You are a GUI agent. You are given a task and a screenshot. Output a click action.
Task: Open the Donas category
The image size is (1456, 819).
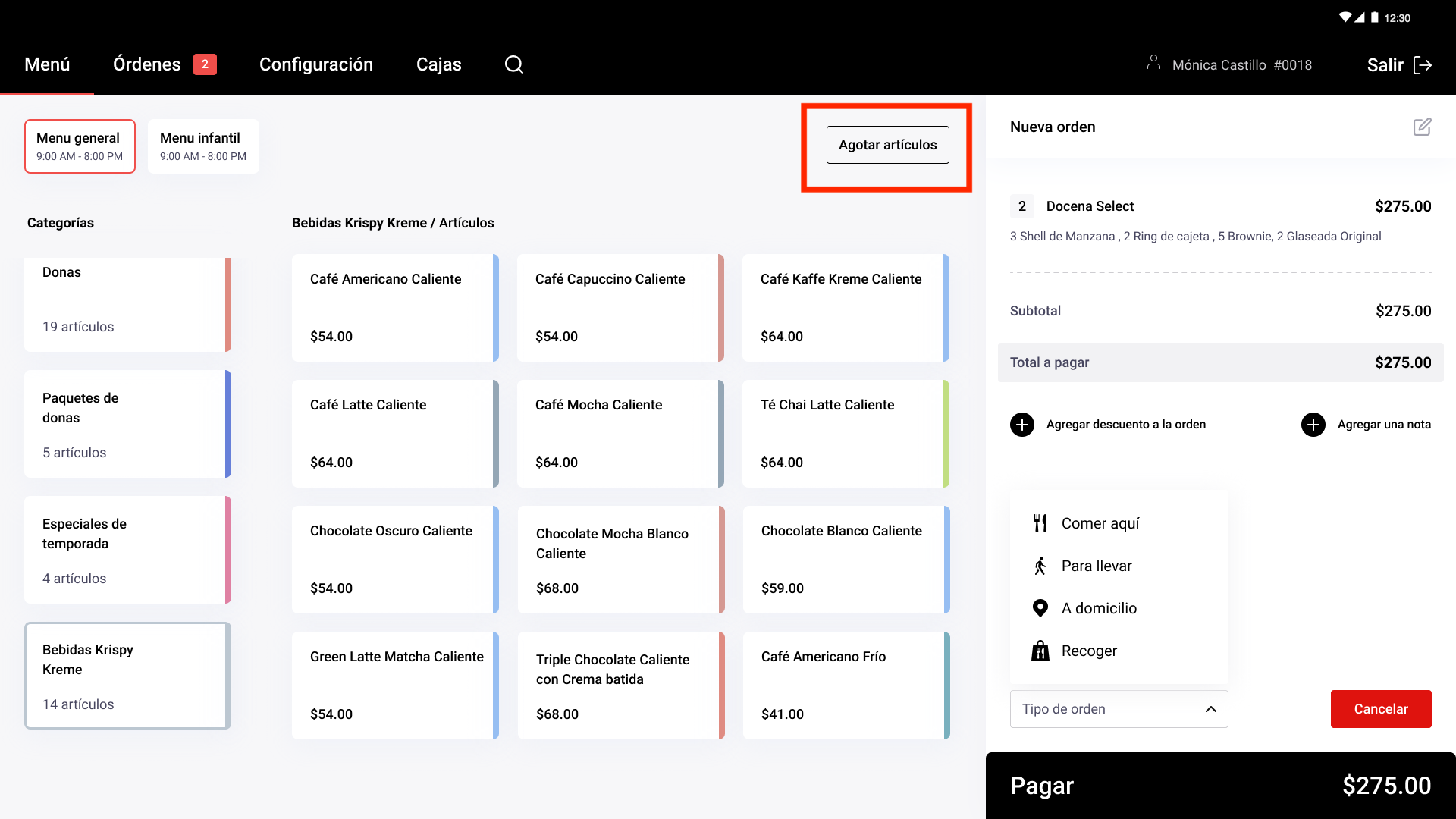[127, 305]
